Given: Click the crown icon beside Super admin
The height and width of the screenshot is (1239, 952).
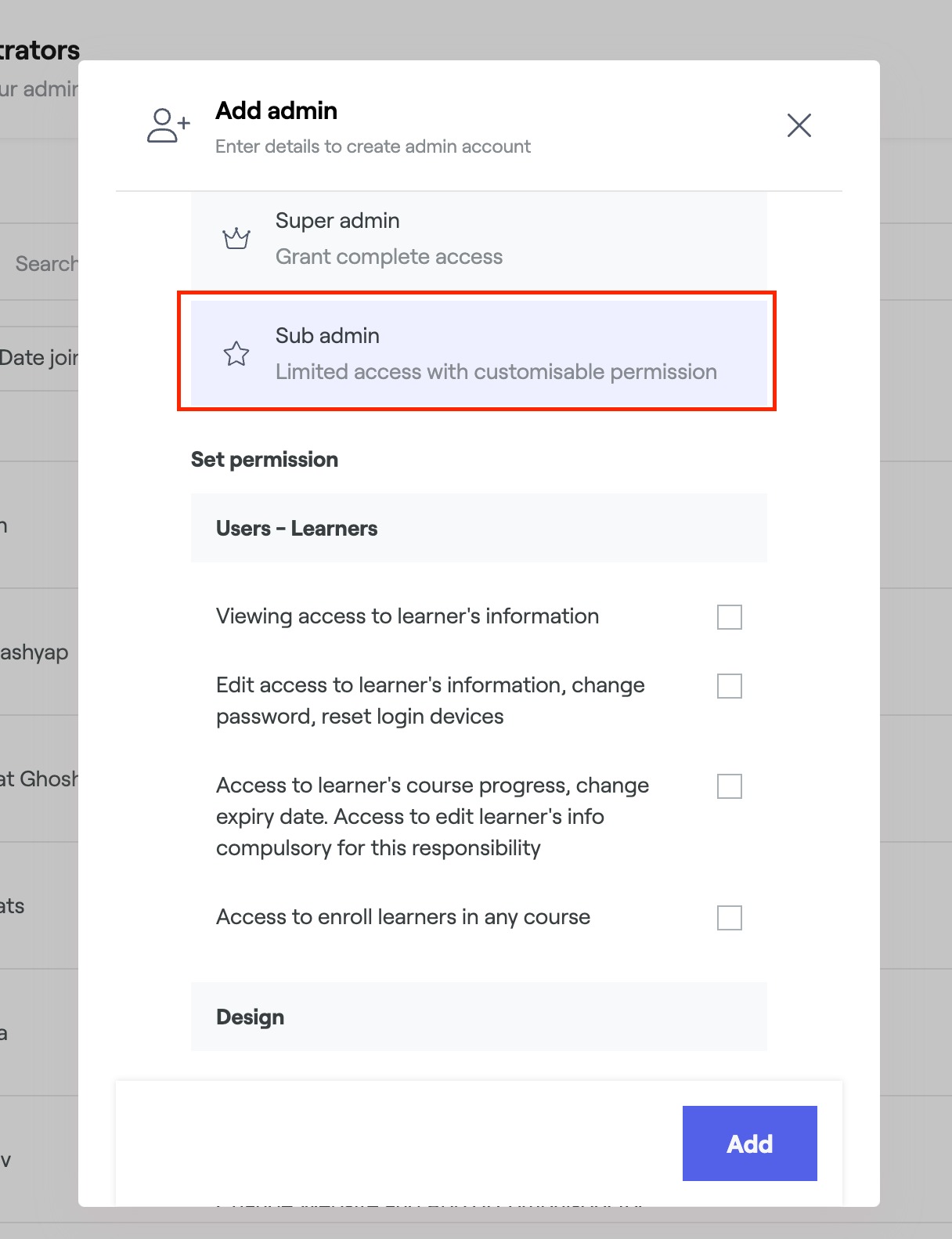Looking at the screenshot, I should 236,238.
